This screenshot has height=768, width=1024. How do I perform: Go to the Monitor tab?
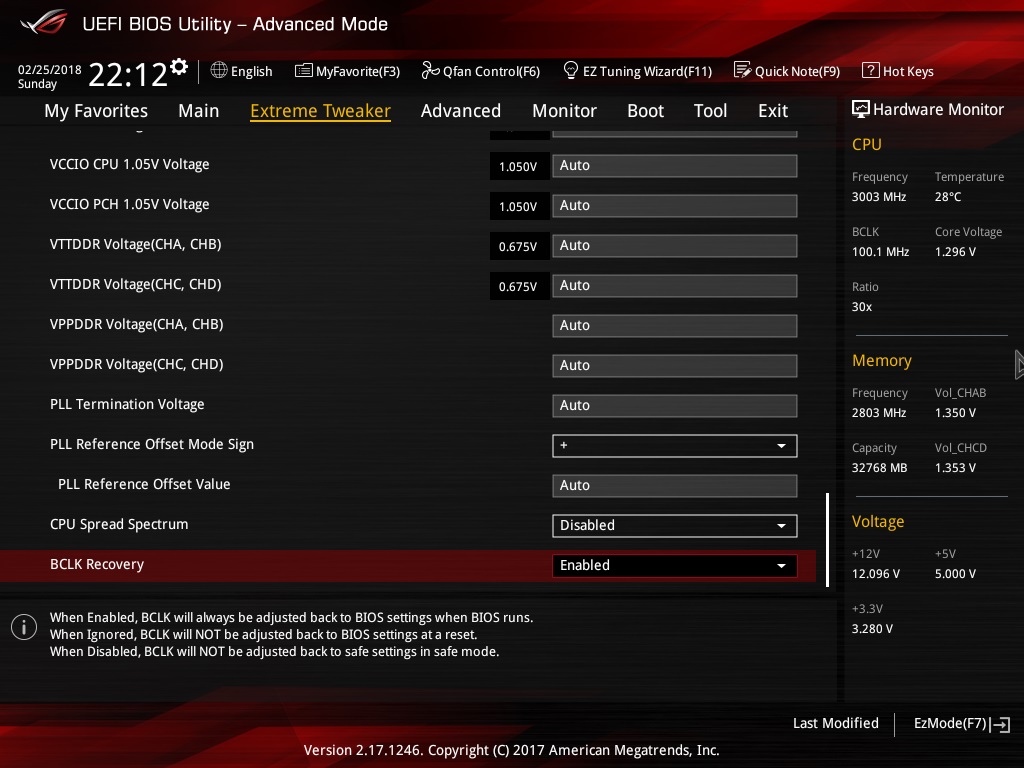tap(564, 111)
